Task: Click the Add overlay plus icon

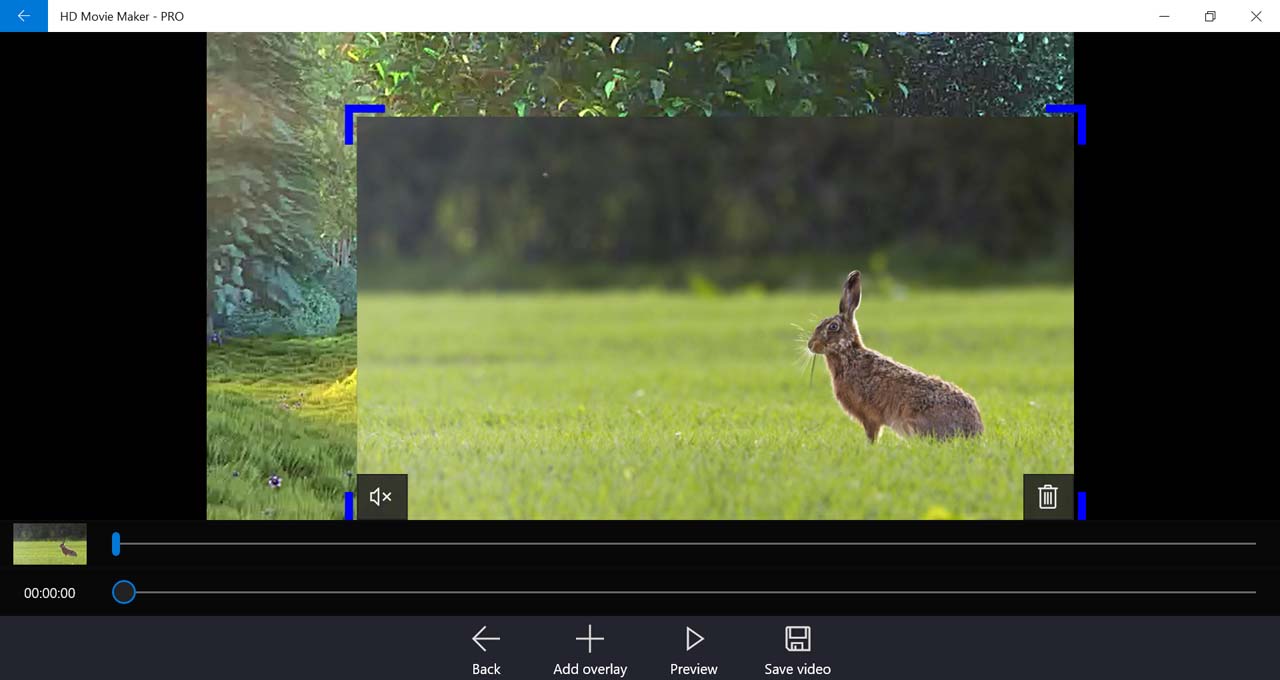Action: [590, 639]
